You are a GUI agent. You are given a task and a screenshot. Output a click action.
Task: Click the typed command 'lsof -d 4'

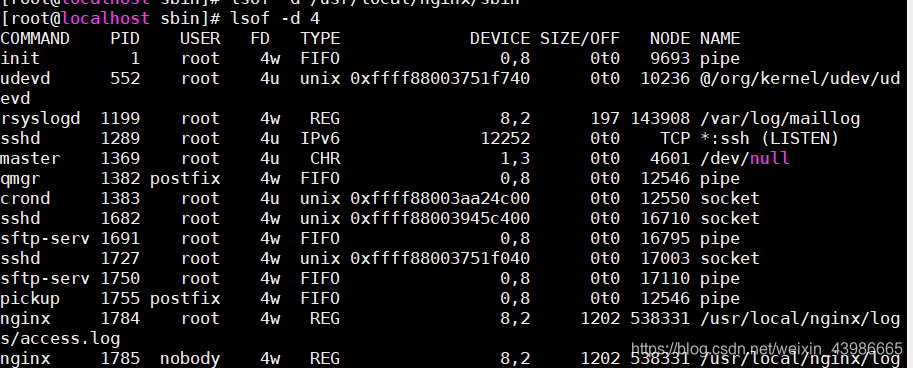[275, 19]
